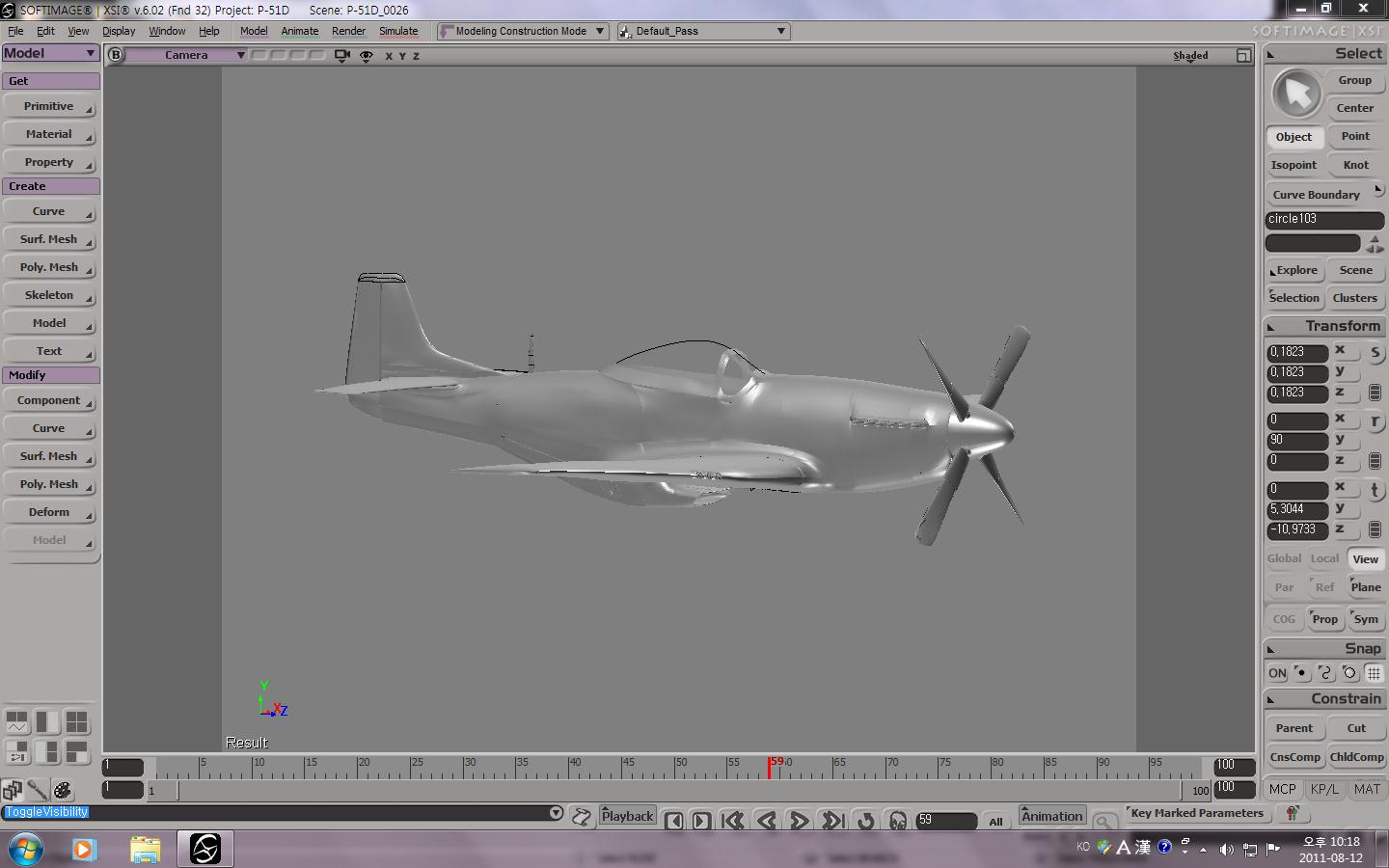
Task: Open the Camera view dropdown
Action: 187,55
